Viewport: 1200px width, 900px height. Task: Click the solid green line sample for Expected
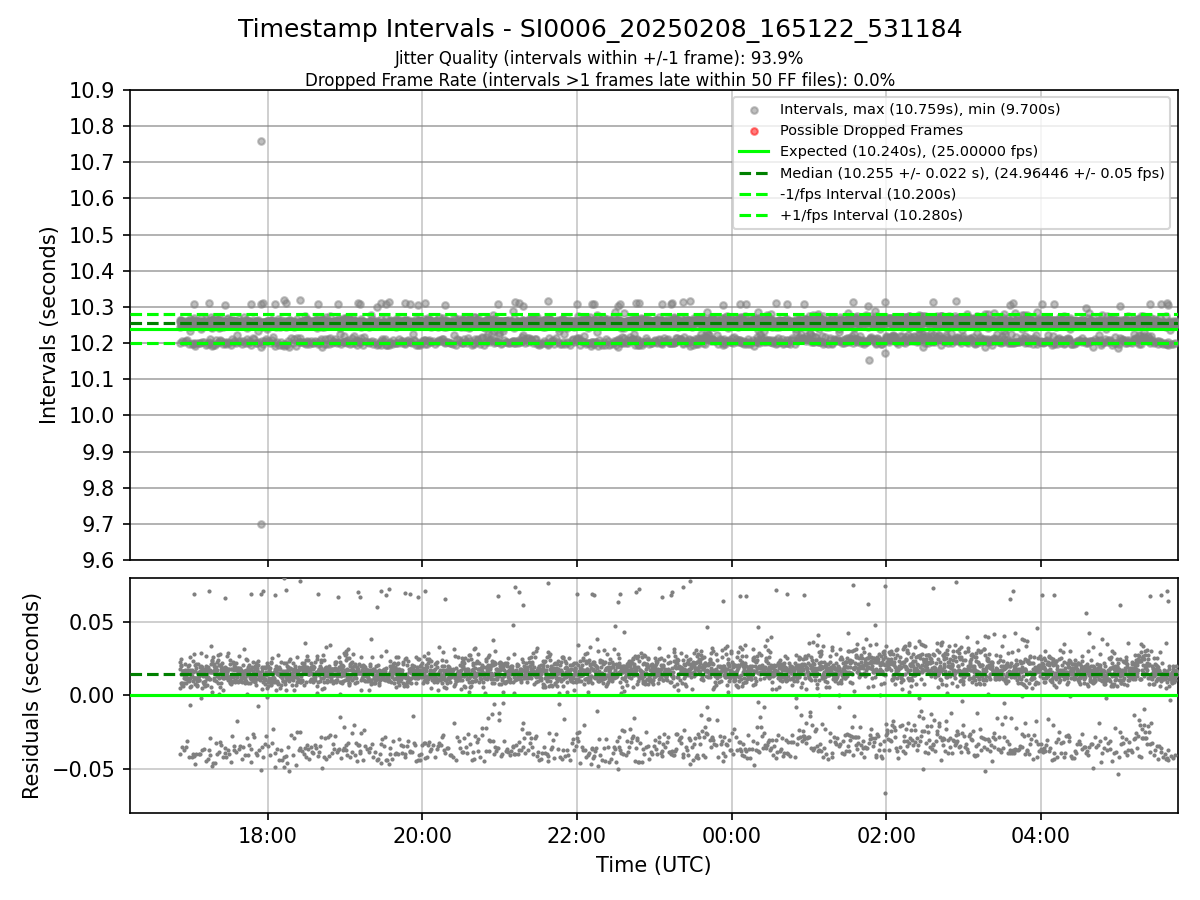(x=755, y=152)
